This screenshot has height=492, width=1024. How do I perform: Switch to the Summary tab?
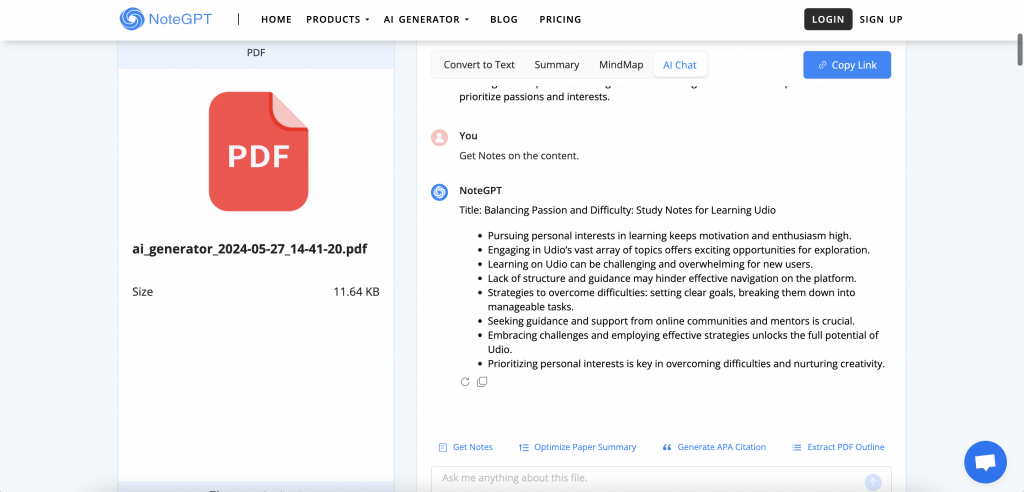coord(557,65)
